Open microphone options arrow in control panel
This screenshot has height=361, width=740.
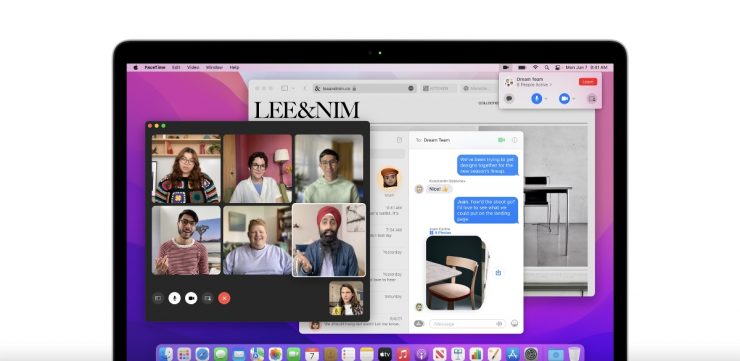546,99
